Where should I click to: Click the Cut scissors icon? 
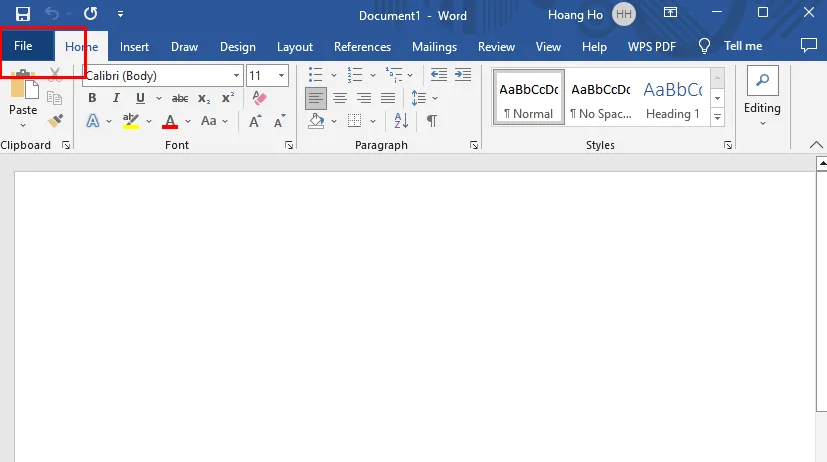(x=55, y=75)
